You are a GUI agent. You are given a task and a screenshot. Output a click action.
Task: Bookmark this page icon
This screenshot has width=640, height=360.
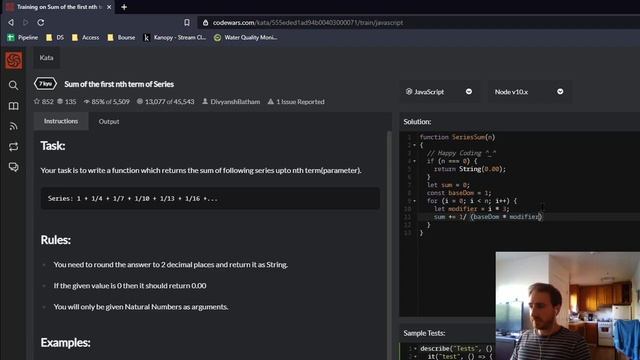[187, 22]
